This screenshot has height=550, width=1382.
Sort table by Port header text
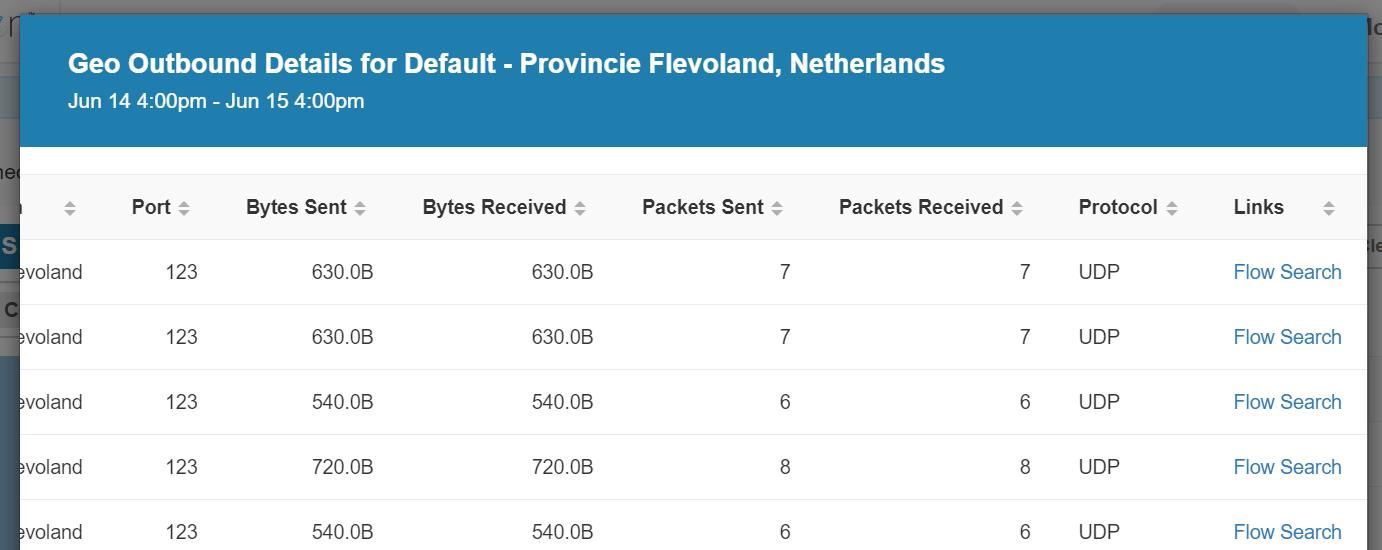click(x=151, y=207)
